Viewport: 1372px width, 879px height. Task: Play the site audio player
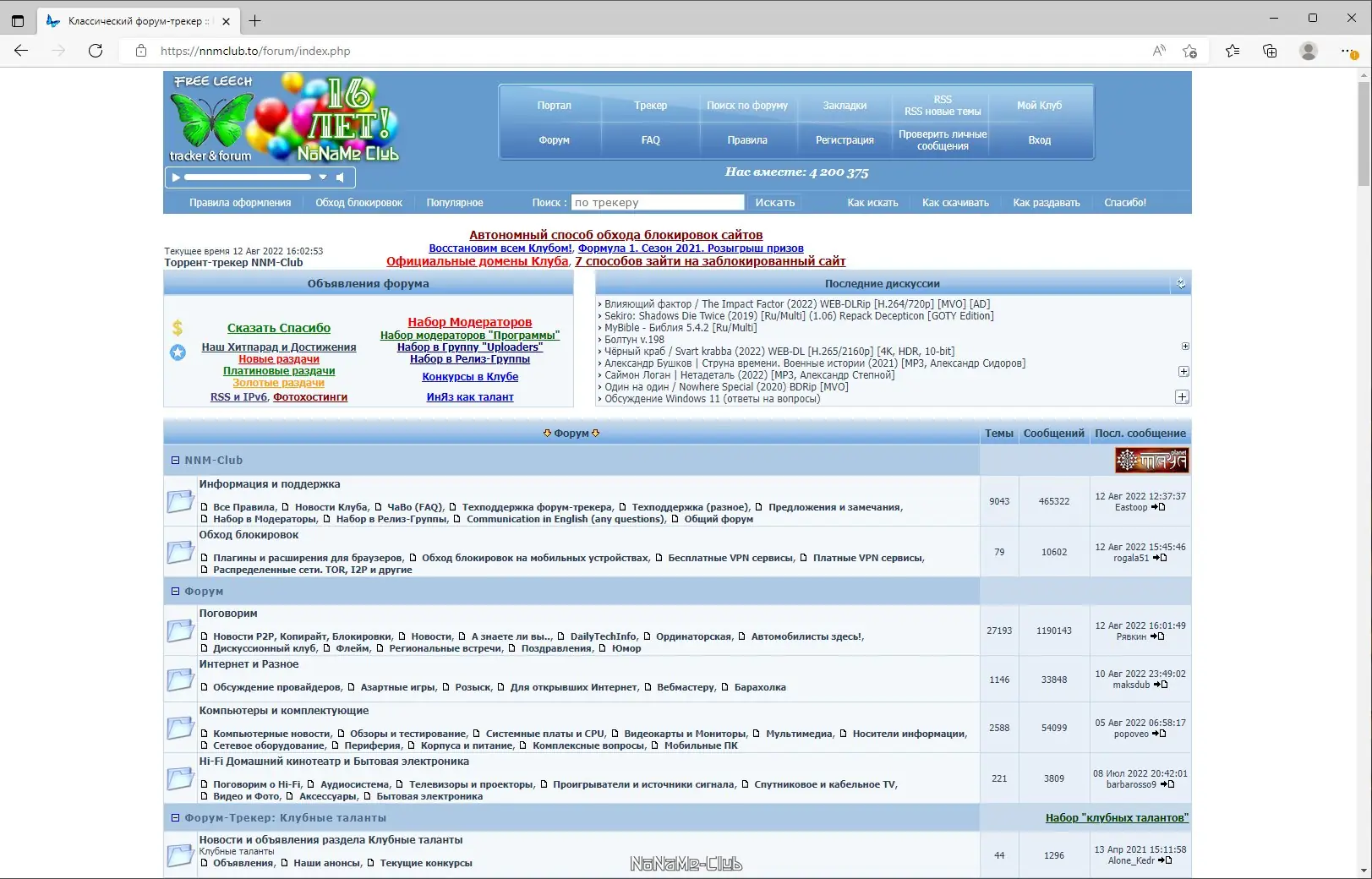[x=176, y=177]
